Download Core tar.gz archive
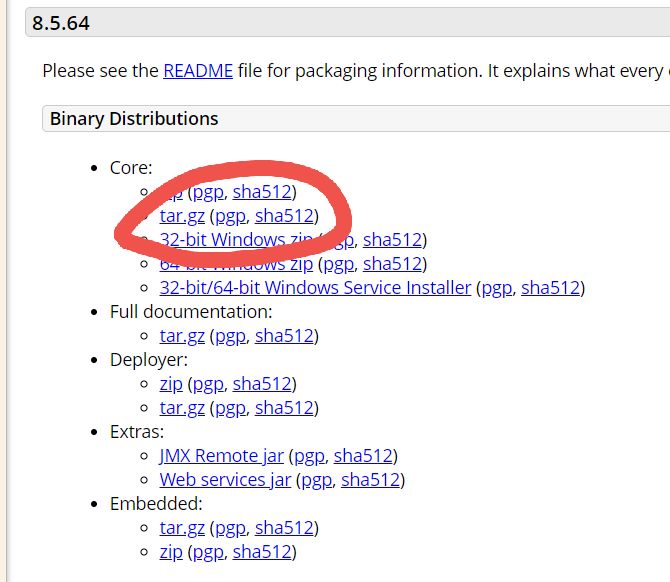The width and height of the screenshot is (670, 582). 182,215
